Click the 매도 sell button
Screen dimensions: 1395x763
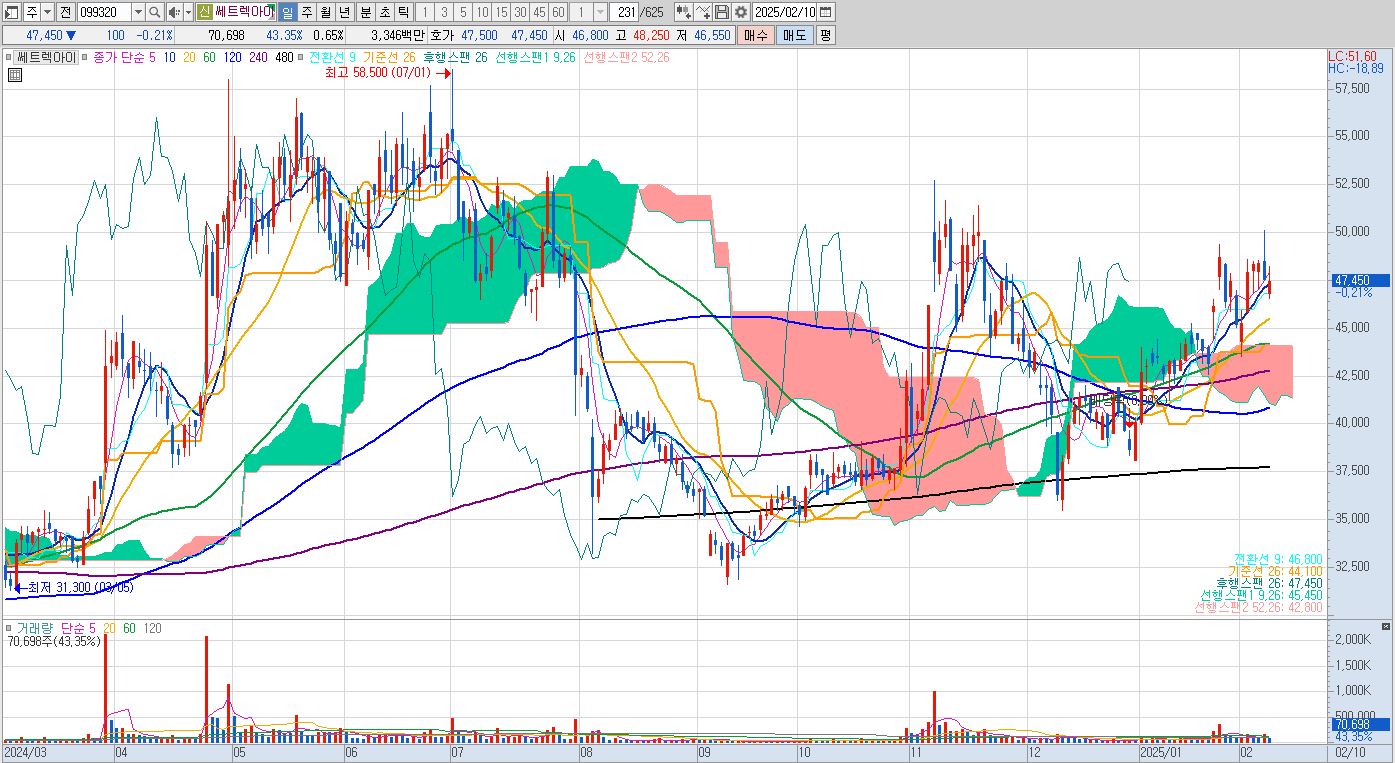coord(794,35)
